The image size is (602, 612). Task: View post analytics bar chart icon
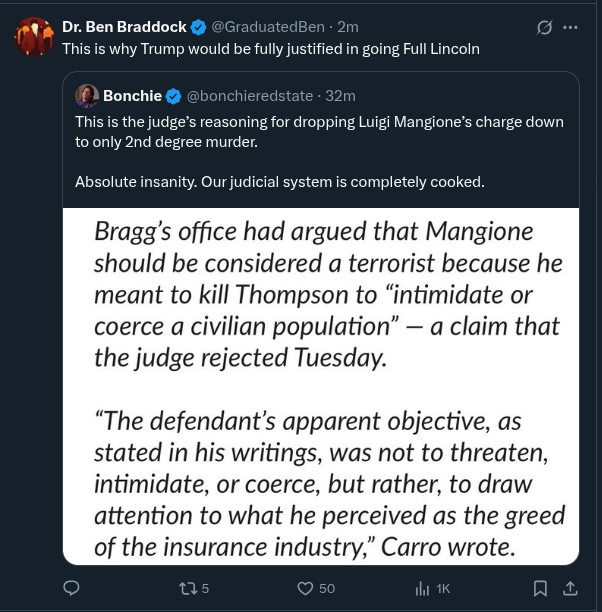click(x=422, y=588)
